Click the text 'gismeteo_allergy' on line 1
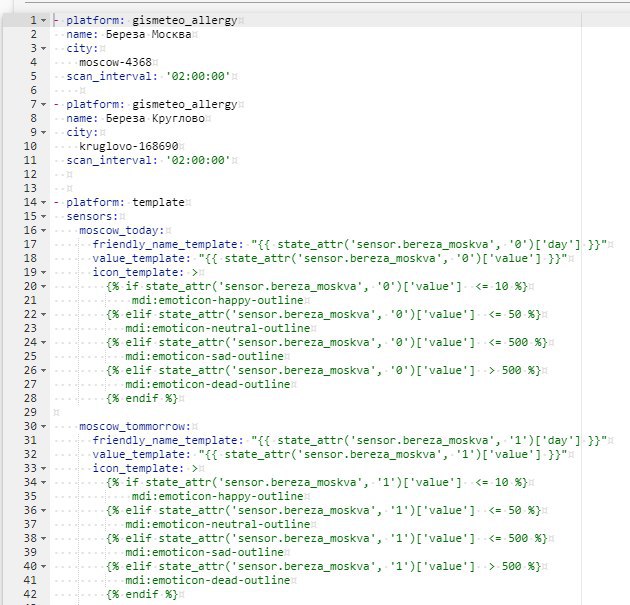 184,20
